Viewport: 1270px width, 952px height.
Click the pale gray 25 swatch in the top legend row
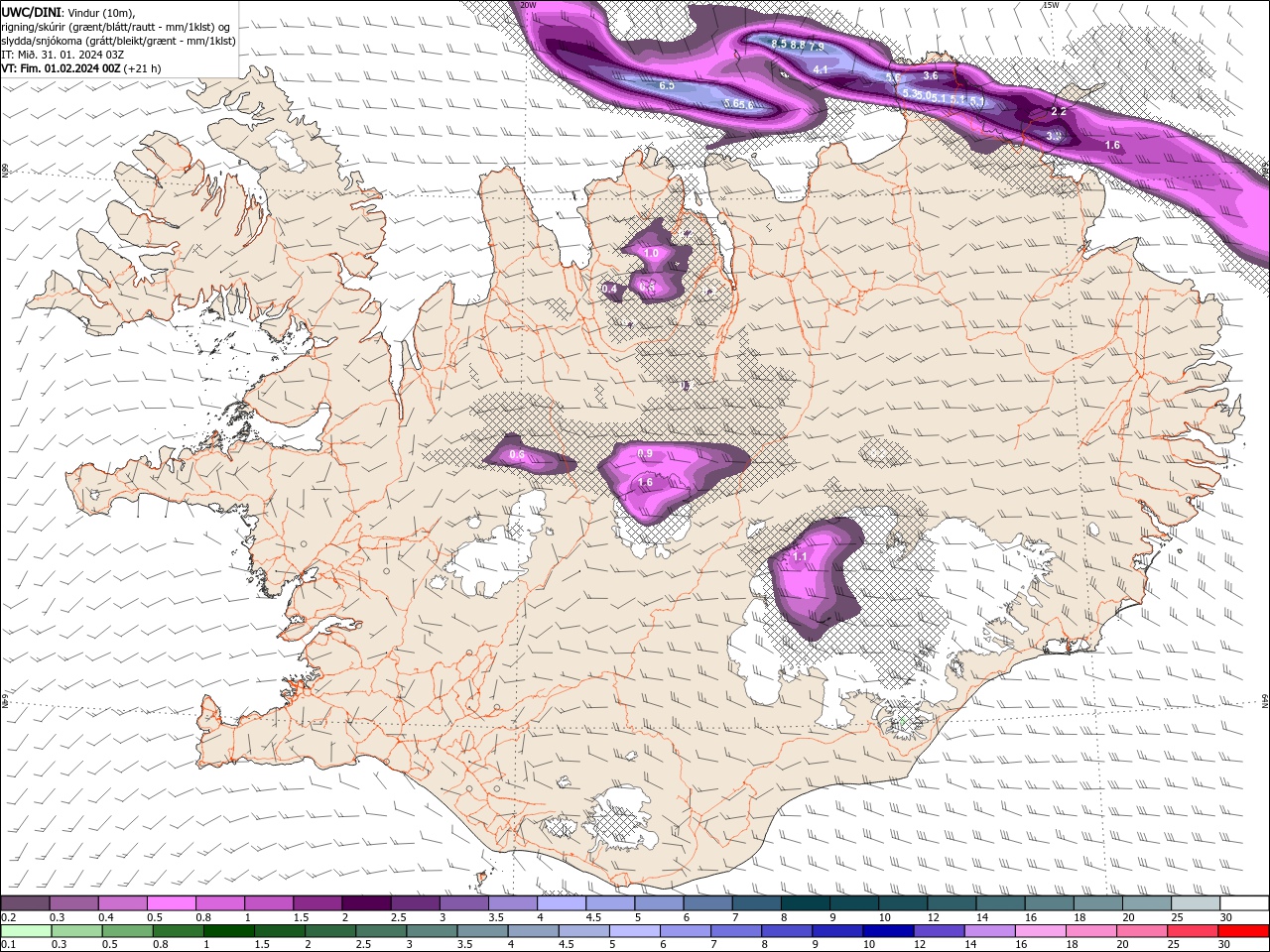(1196, 903)
